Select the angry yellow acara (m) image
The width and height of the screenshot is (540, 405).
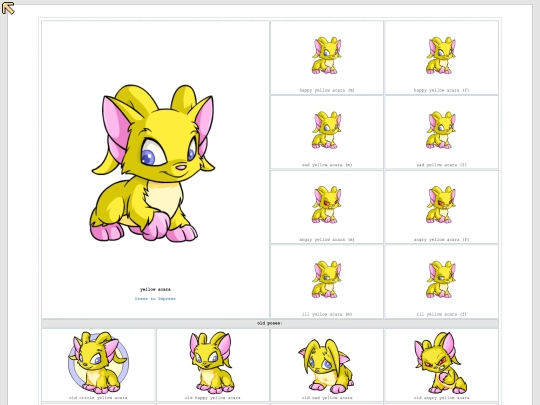326,205
